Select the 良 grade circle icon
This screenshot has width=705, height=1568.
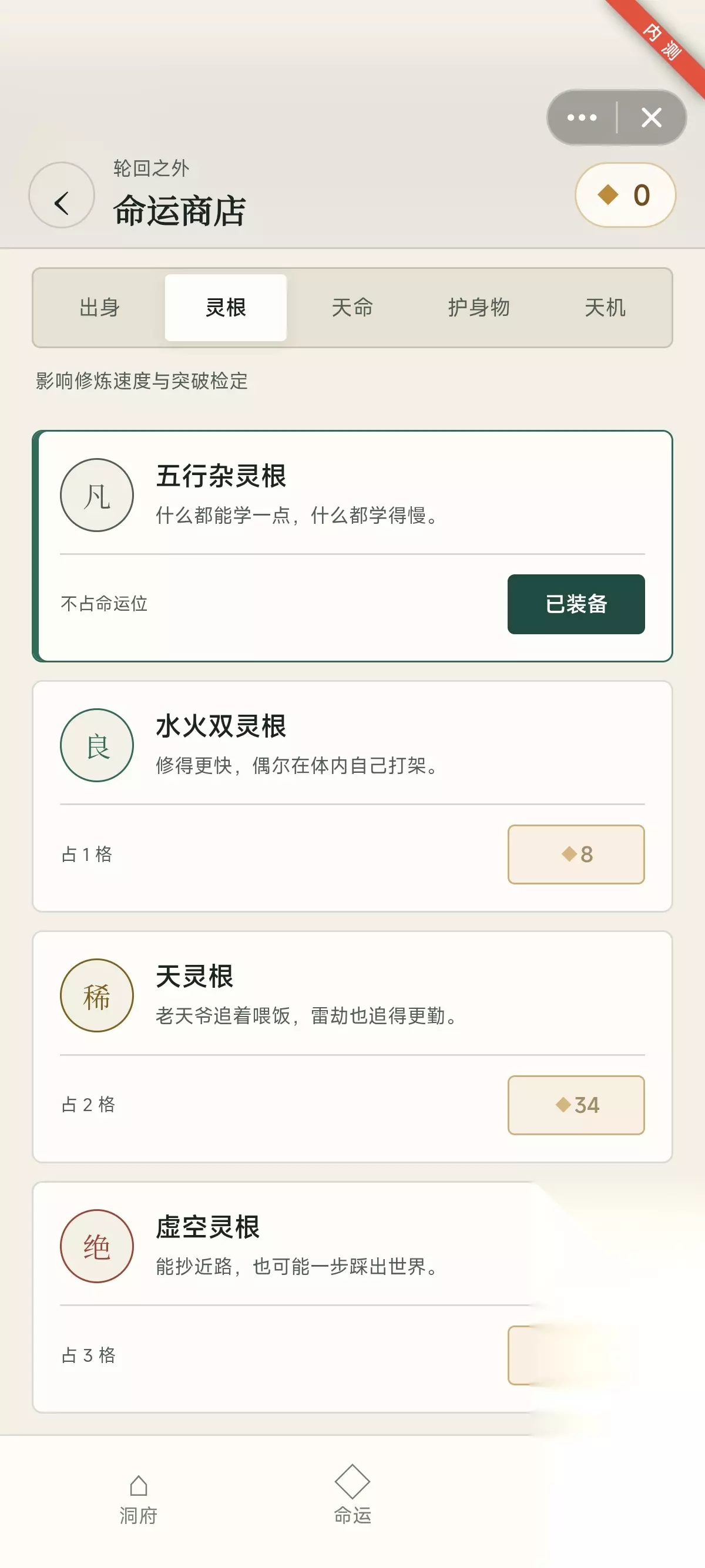97,745
